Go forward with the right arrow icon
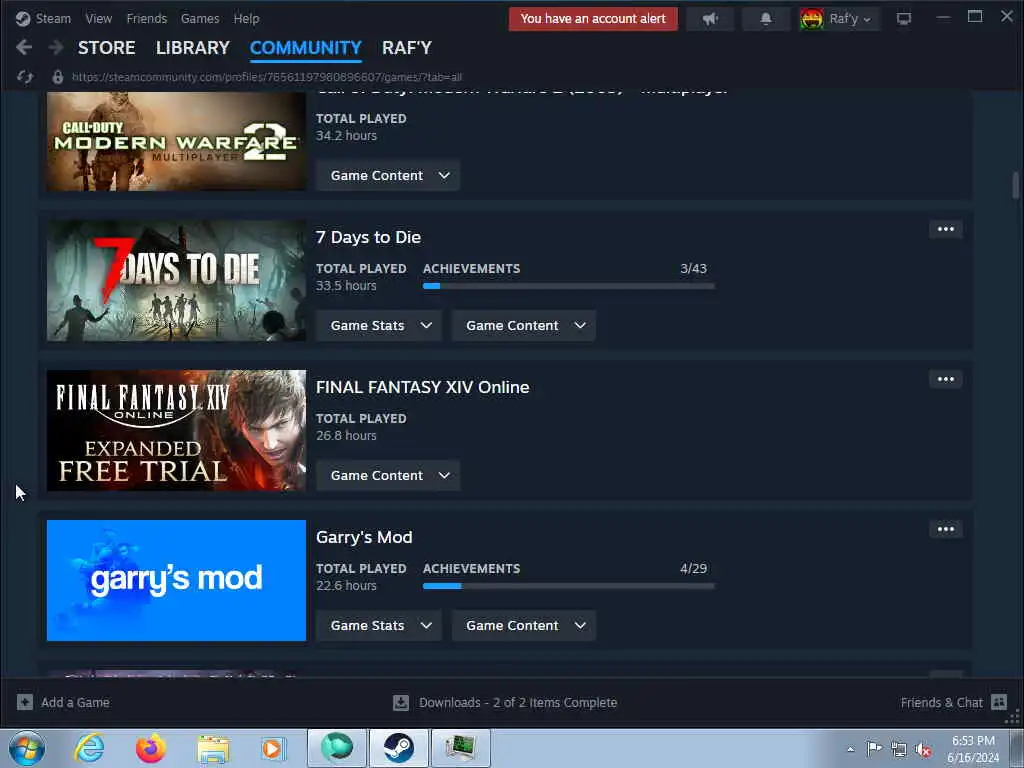Screen dimensions: 1024x768 coord(56,48)
